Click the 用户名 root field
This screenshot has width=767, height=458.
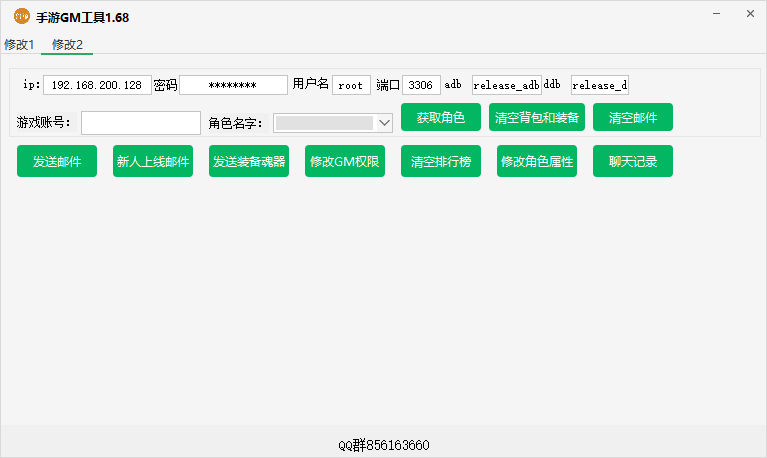pos(351,85)
